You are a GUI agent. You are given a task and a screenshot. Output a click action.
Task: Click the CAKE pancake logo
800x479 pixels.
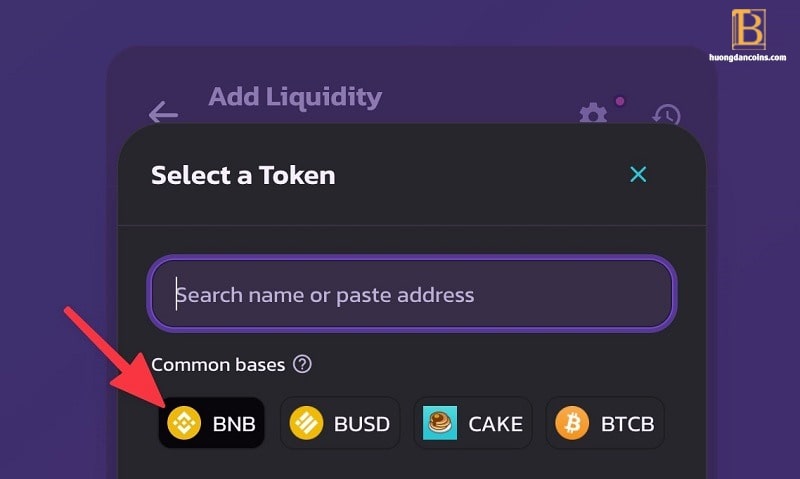(440, 423)
